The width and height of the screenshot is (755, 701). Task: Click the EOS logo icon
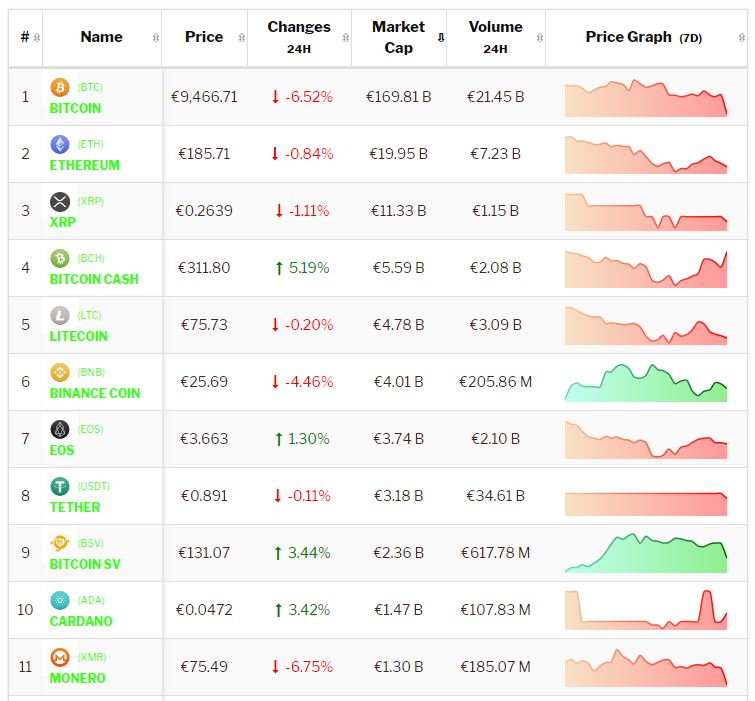[x=60, y=430]
